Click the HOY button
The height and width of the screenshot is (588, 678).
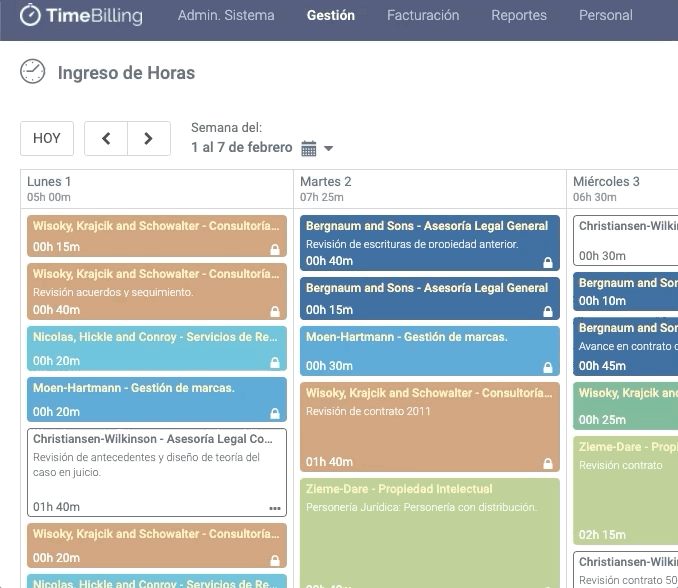[x=47, y=139]
